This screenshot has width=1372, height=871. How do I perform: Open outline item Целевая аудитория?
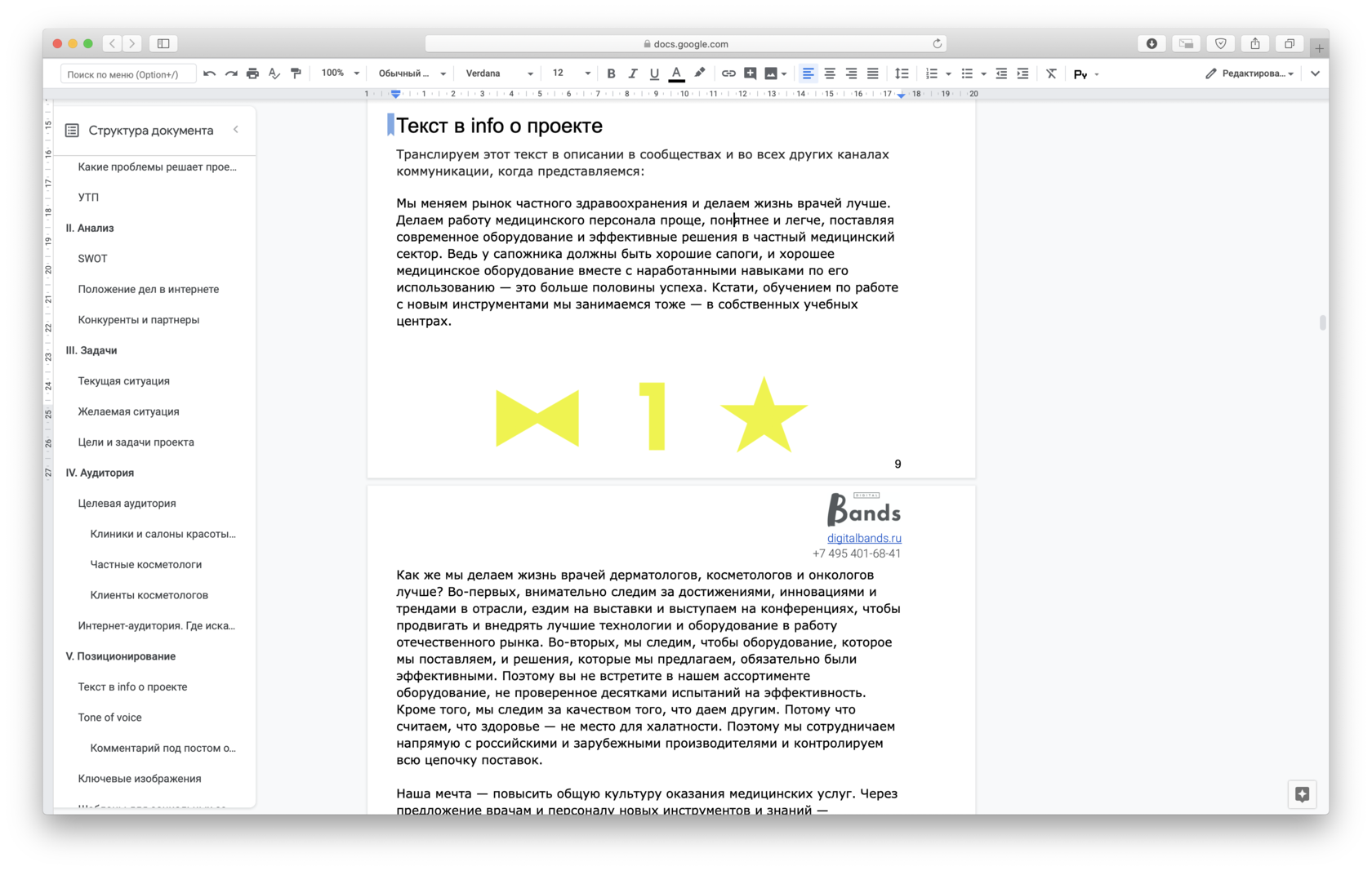click(x=127, y=504)
